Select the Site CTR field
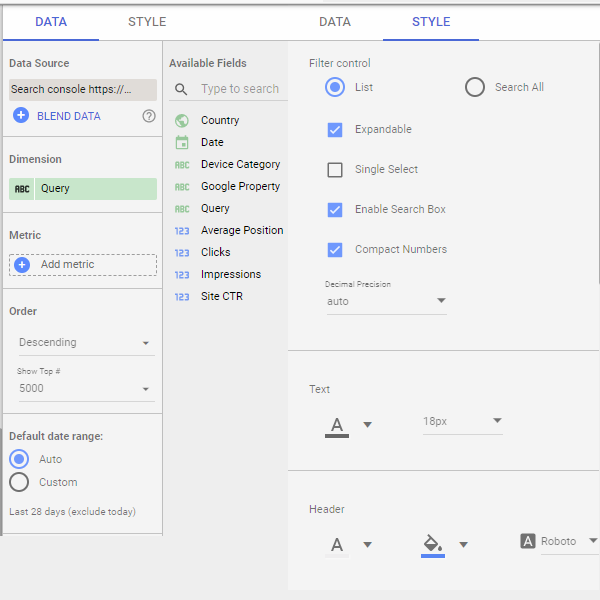Image resolution: width=600 pixels, height=600 pixels. (x=222, y=297)
